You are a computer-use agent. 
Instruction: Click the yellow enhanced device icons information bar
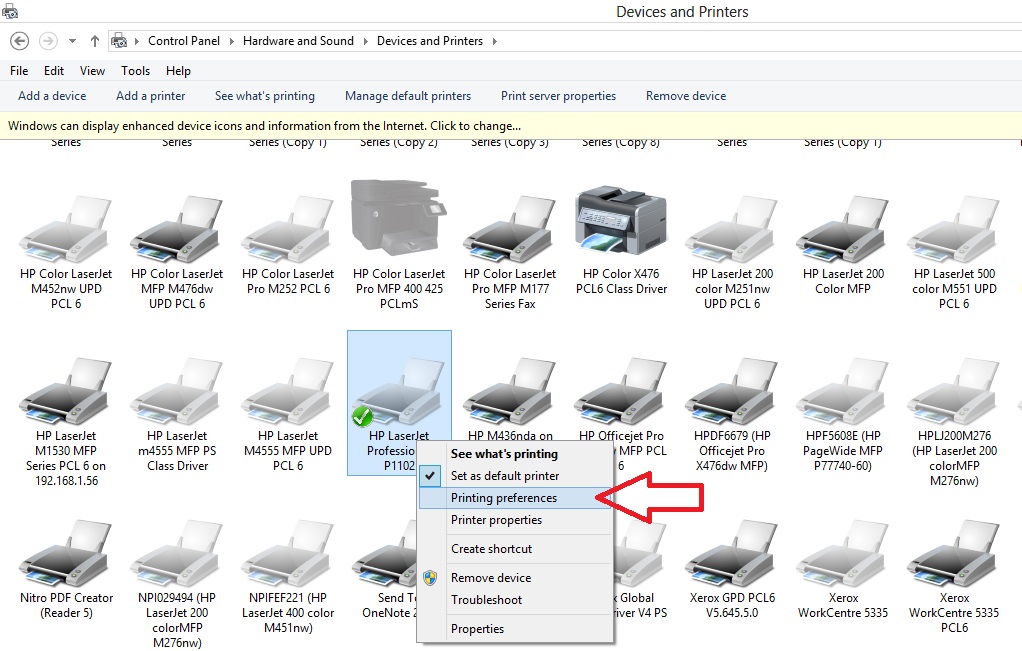coord(511,126)
